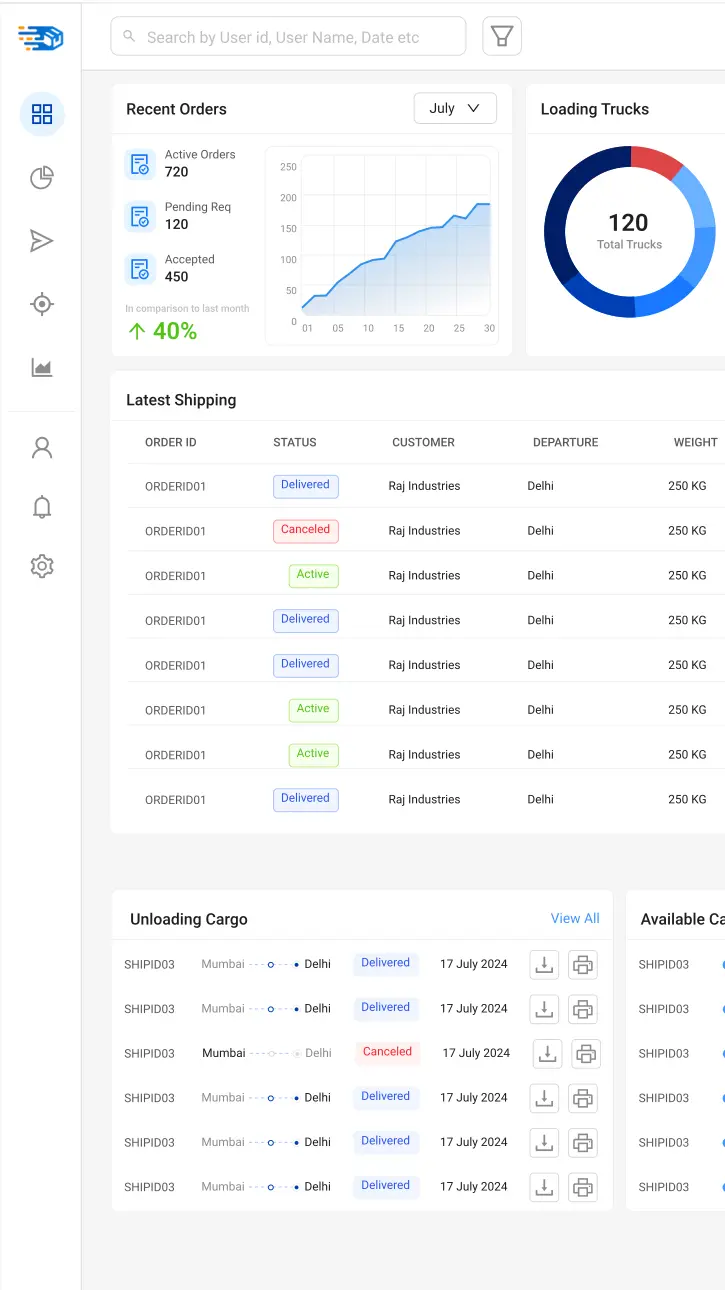
Task: Click the STATUS column header
Action: pyautogui.click(x=295, y=442)
